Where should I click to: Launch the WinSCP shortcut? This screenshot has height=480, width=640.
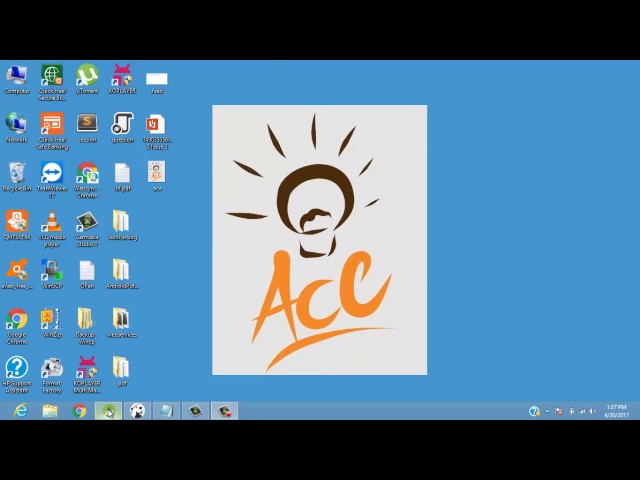coord(52,274)
